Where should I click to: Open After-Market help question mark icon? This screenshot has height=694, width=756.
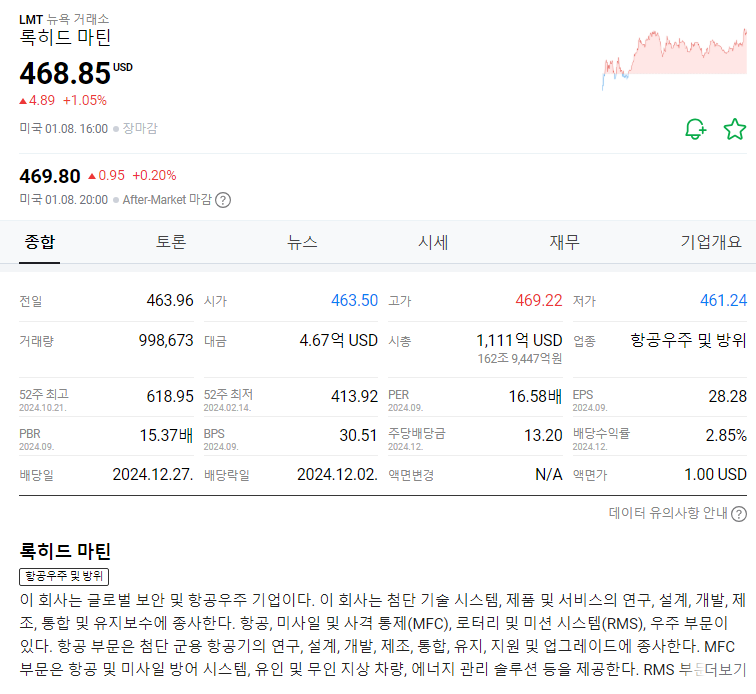(223, 200)
